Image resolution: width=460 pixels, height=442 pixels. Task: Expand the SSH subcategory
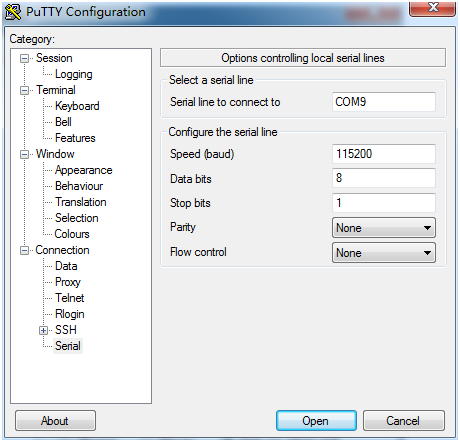pyautogui.click(x=43, y=331)
